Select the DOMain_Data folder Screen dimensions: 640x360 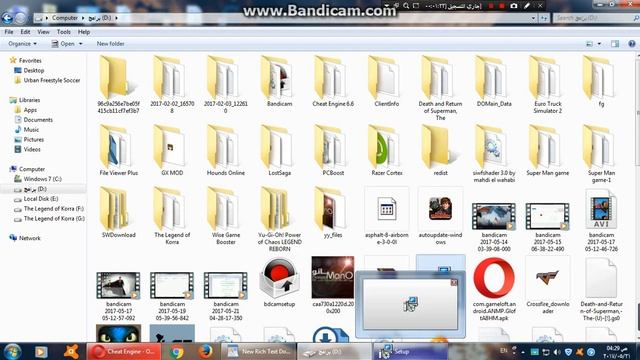click(494, 82)
